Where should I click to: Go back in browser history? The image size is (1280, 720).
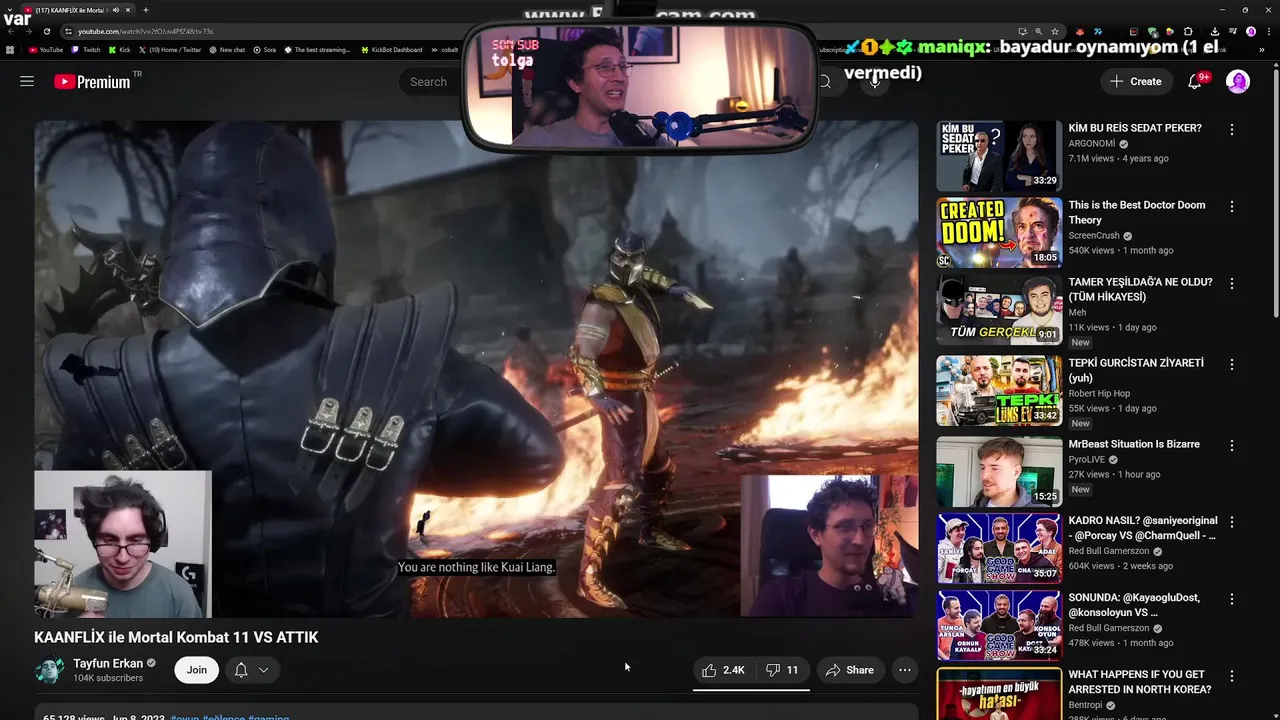11,31
